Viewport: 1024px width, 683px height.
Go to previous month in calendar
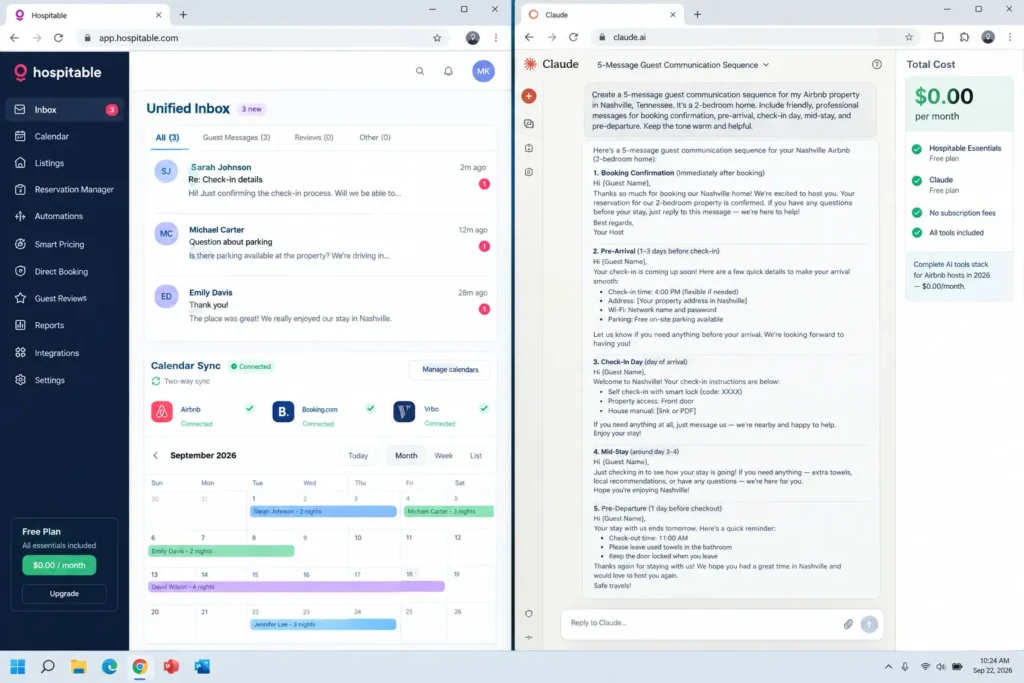coord(155,456)
